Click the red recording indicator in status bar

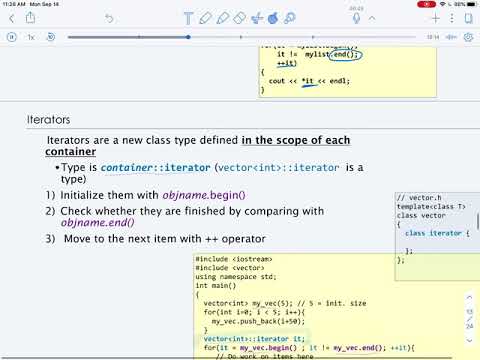[426, 4]
